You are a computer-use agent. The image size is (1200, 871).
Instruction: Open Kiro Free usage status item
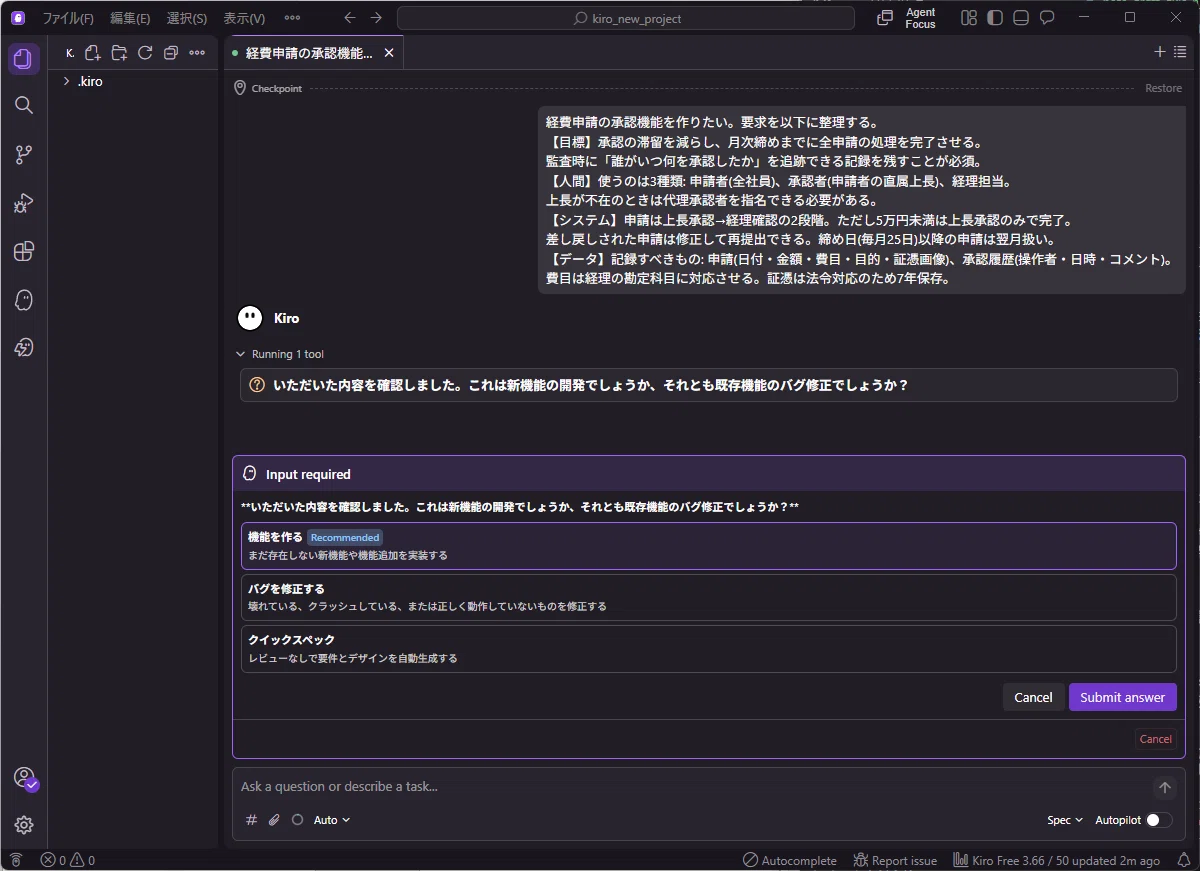pyautogui.click(x=1056, y=860)
